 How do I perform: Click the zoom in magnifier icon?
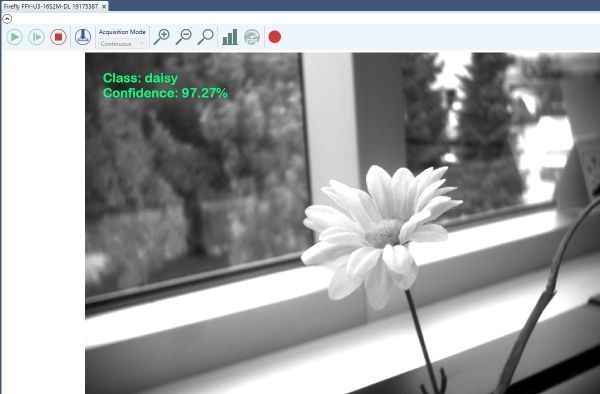(162, 37)
